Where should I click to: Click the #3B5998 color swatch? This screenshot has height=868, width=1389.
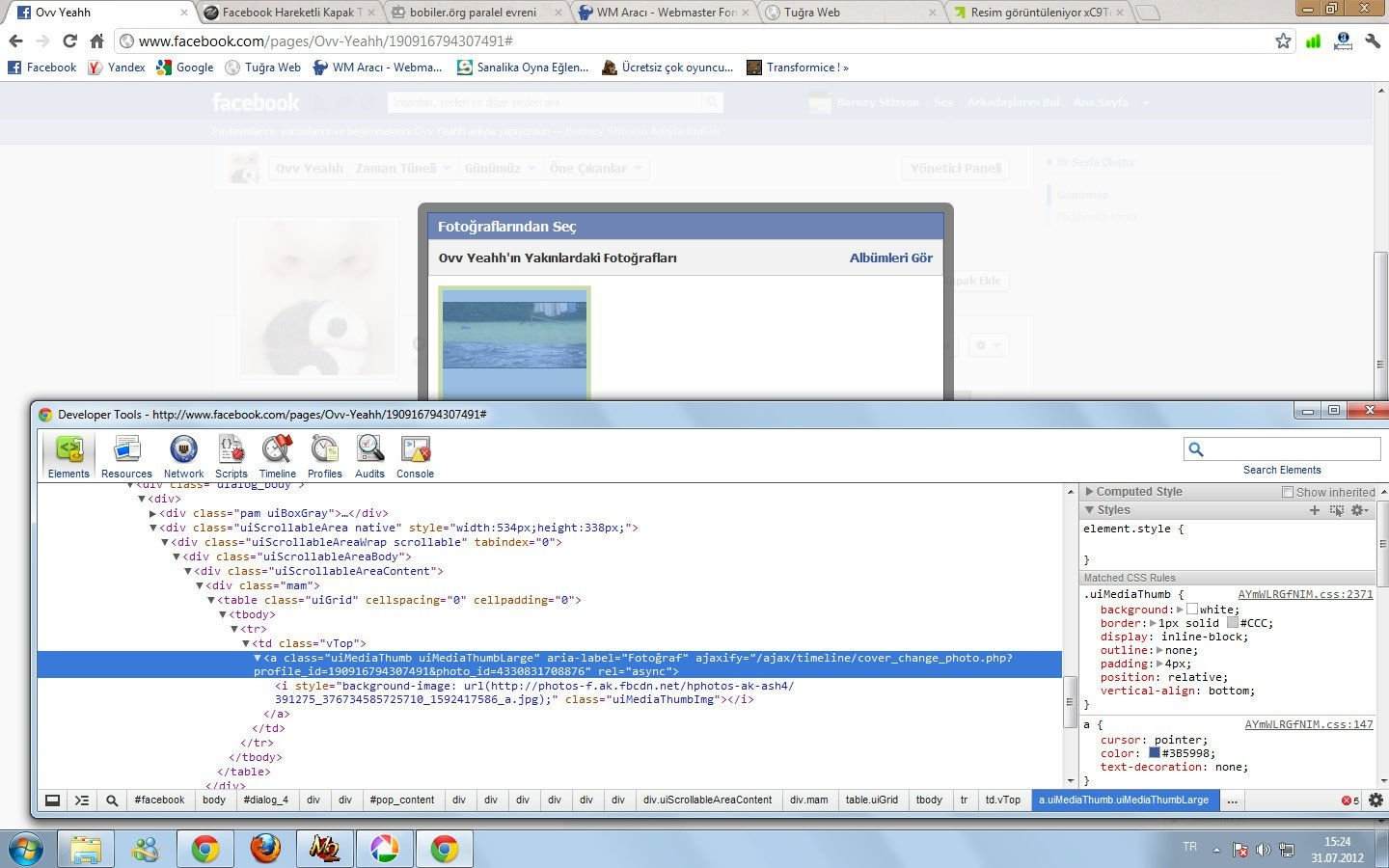pyautogui.click(x=1154, y=753)
